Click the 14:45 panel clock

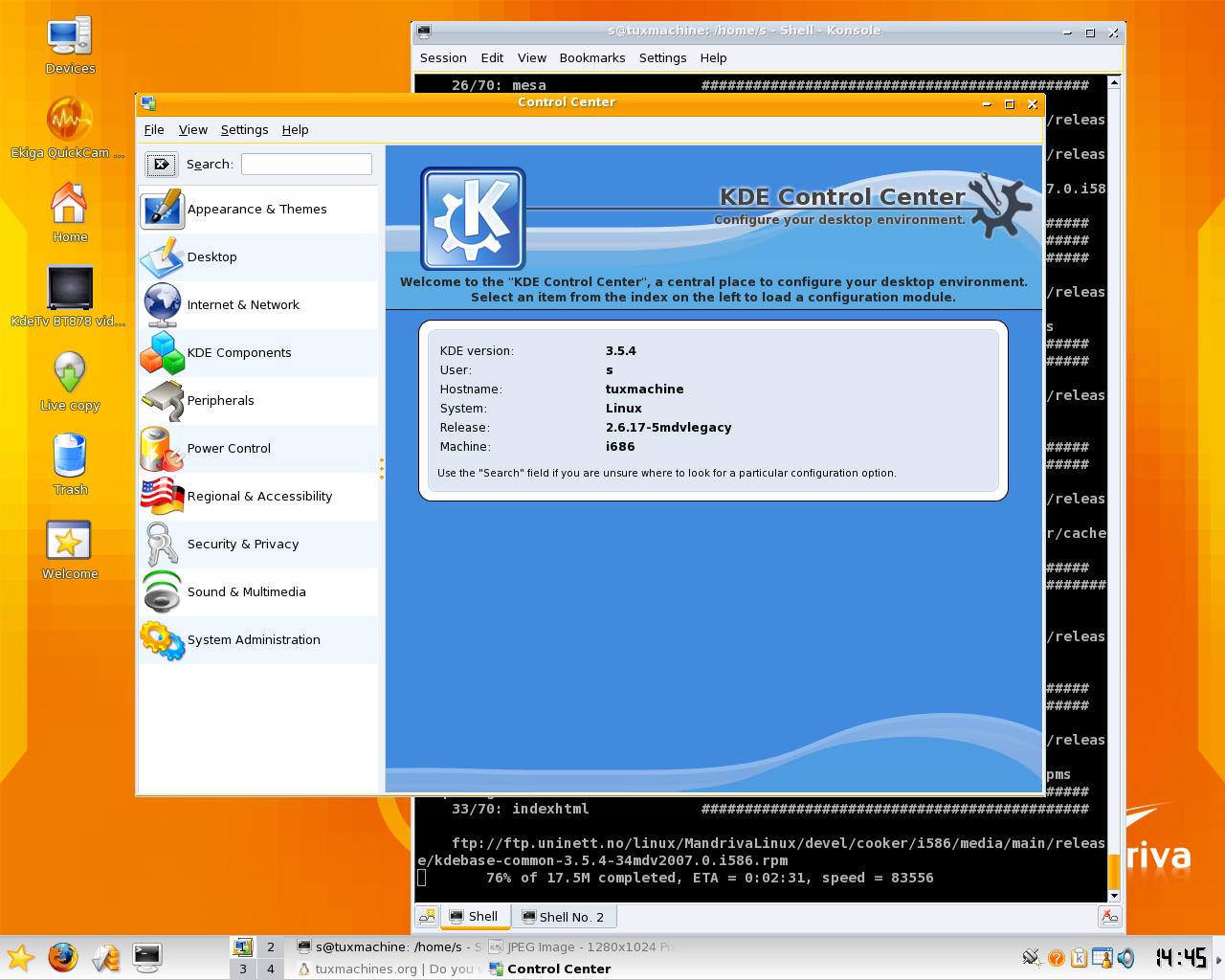[1181, 958]
